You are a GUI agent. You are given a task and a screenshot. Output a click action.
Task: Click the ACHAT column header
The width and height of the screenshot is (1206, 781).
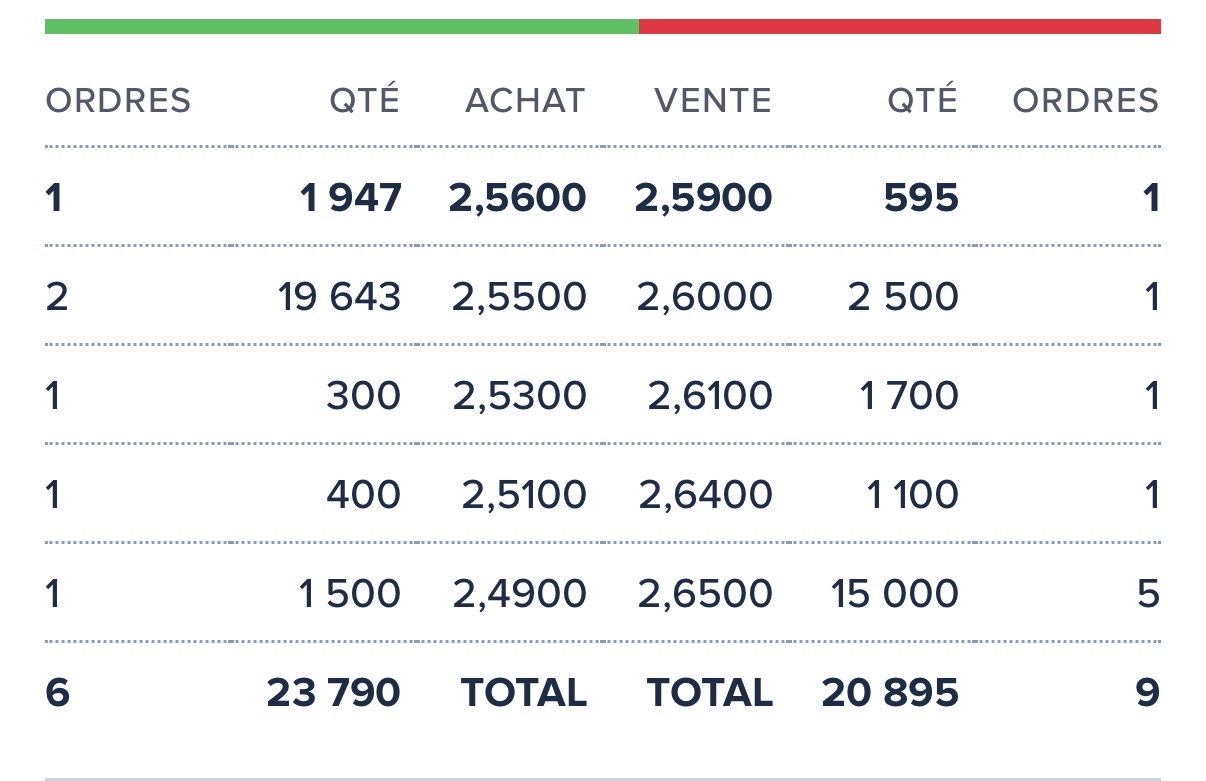point(525,101)
